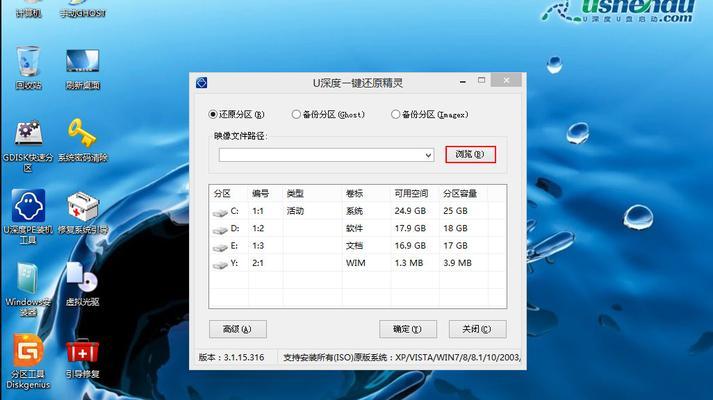Select the 2:1 number cell
Viewport: 713px width, 400px height.
pos(258,263)
